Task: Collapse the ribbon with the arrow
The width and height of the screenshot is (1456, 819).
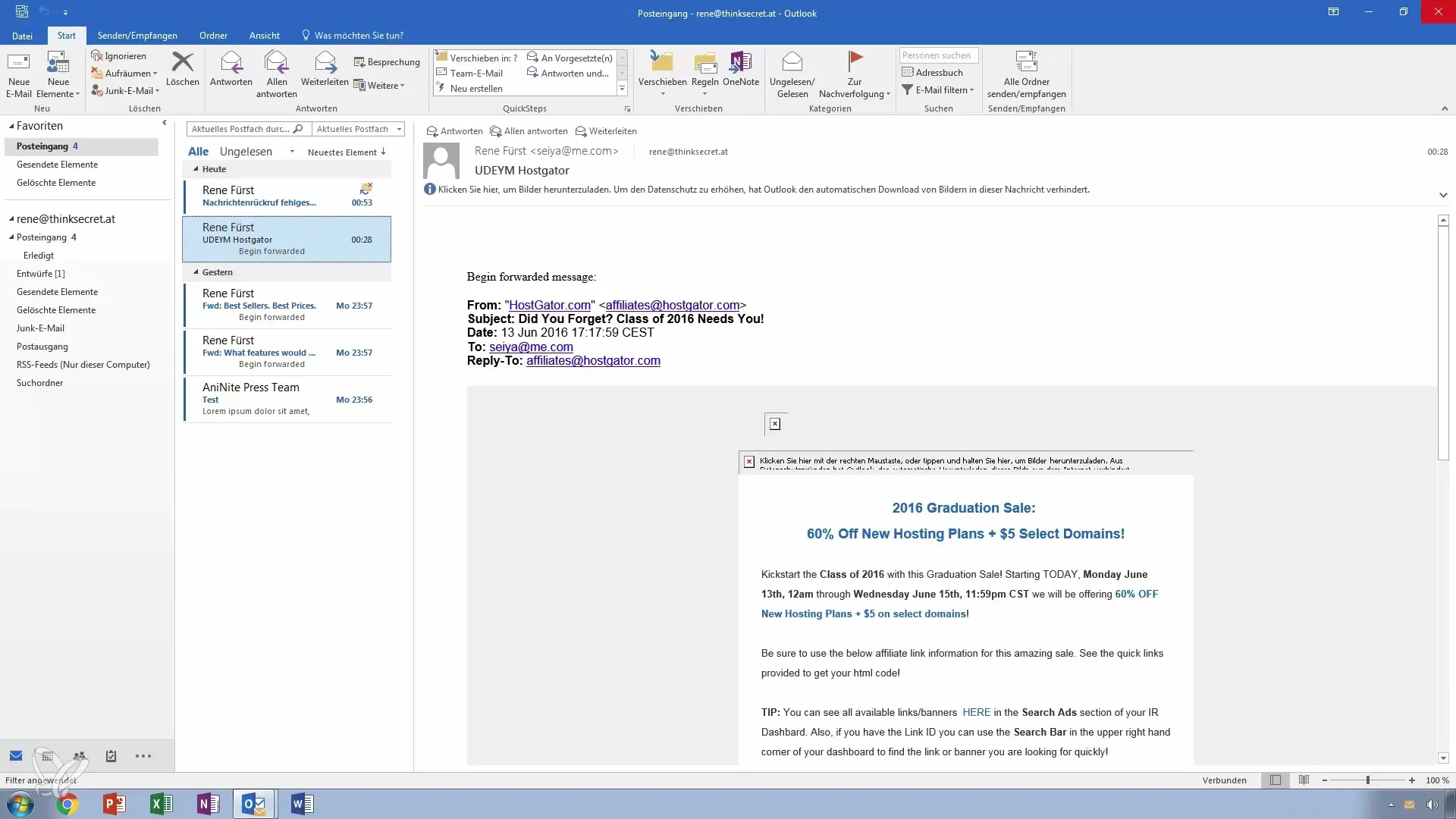Action: [1444, 108]
